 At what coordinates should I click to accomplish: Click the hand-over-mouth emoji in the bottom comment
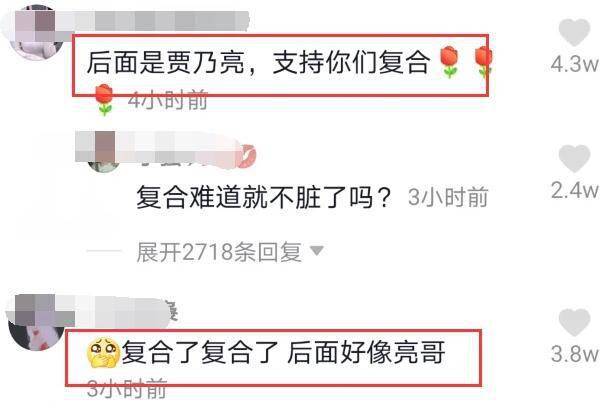click(x=103, y=353)
